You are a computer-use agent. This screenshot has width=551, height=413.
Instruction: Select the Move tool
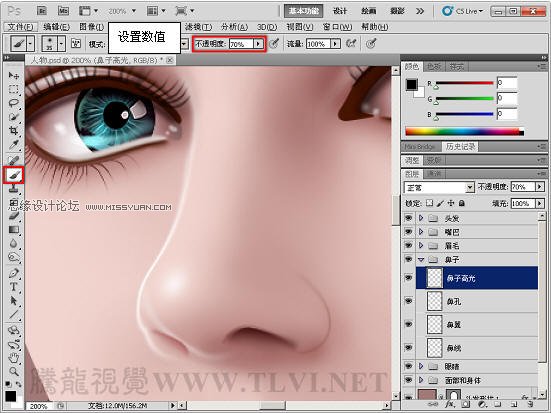point(14,75)
